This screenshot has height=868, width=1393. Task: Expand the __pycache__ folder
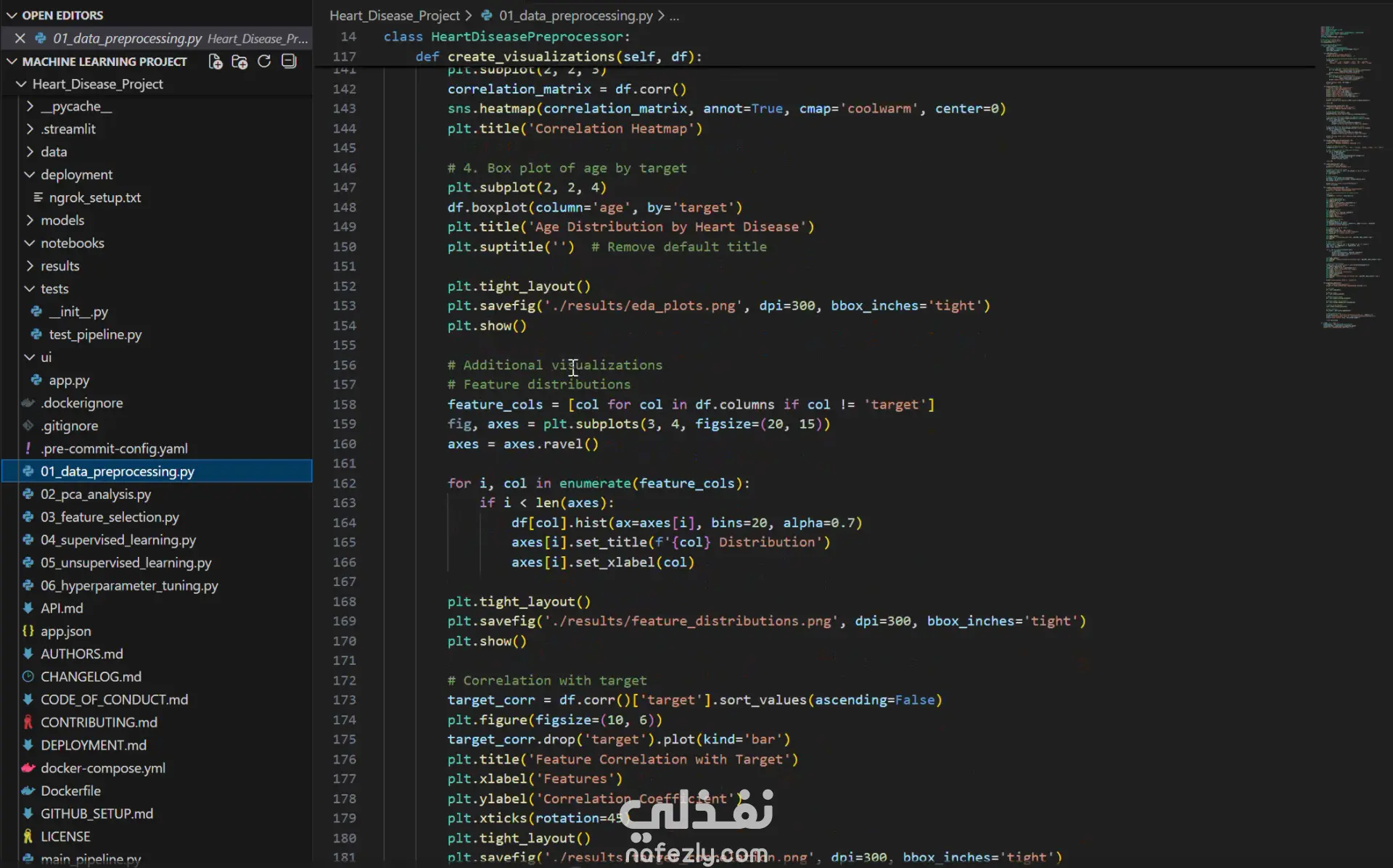pos(30,107)
